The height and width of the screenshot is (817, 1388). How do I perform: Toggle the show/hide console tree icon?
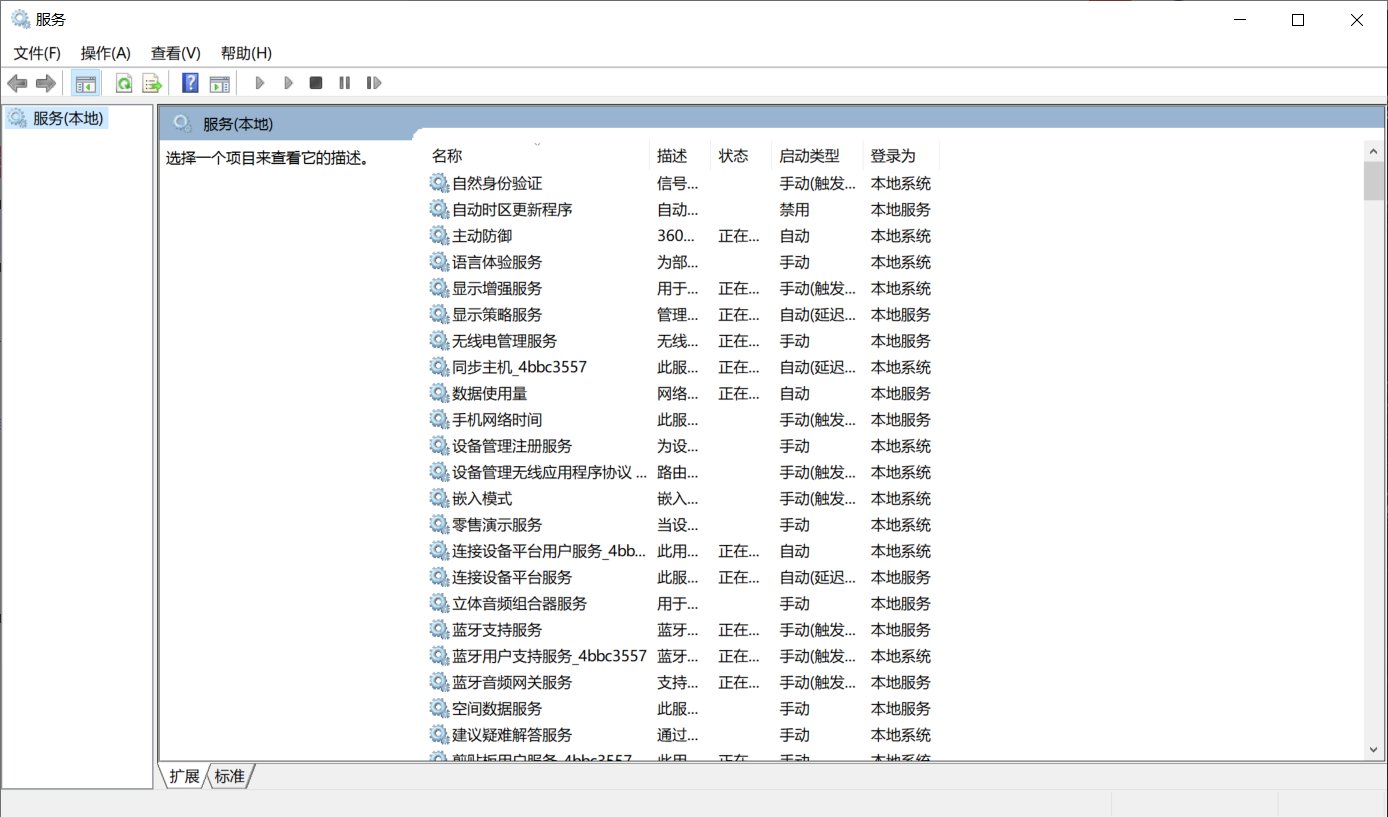pos(86,83)
